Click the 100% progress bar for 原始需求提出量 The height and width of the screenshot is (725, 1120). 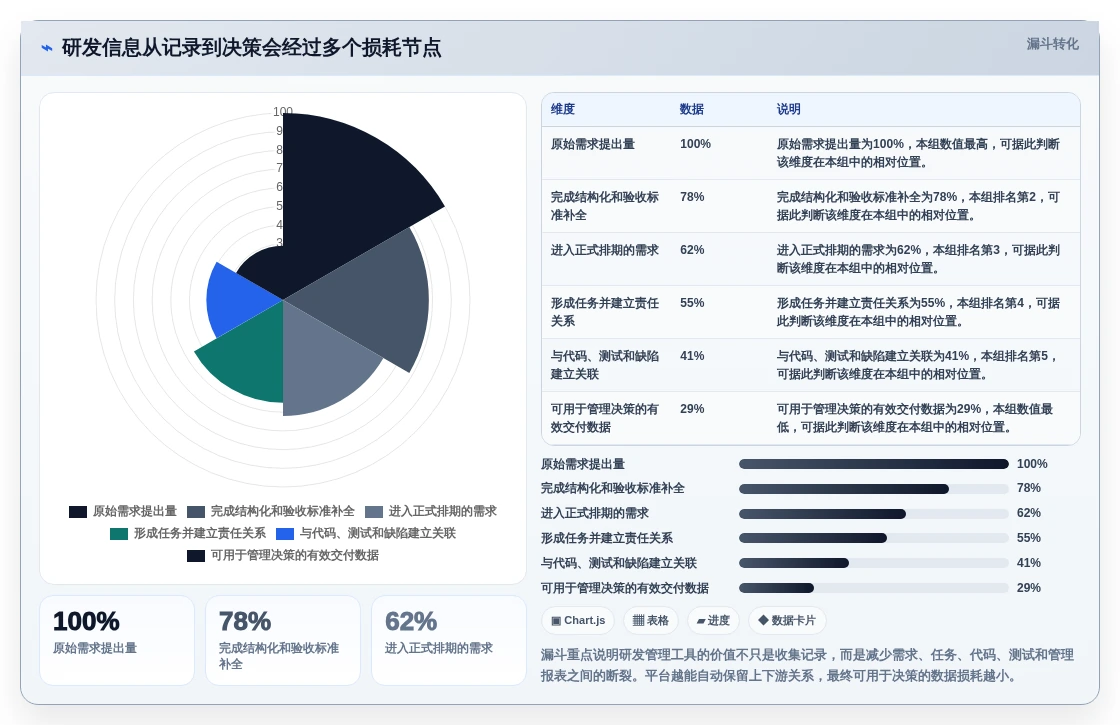(874, 464)
